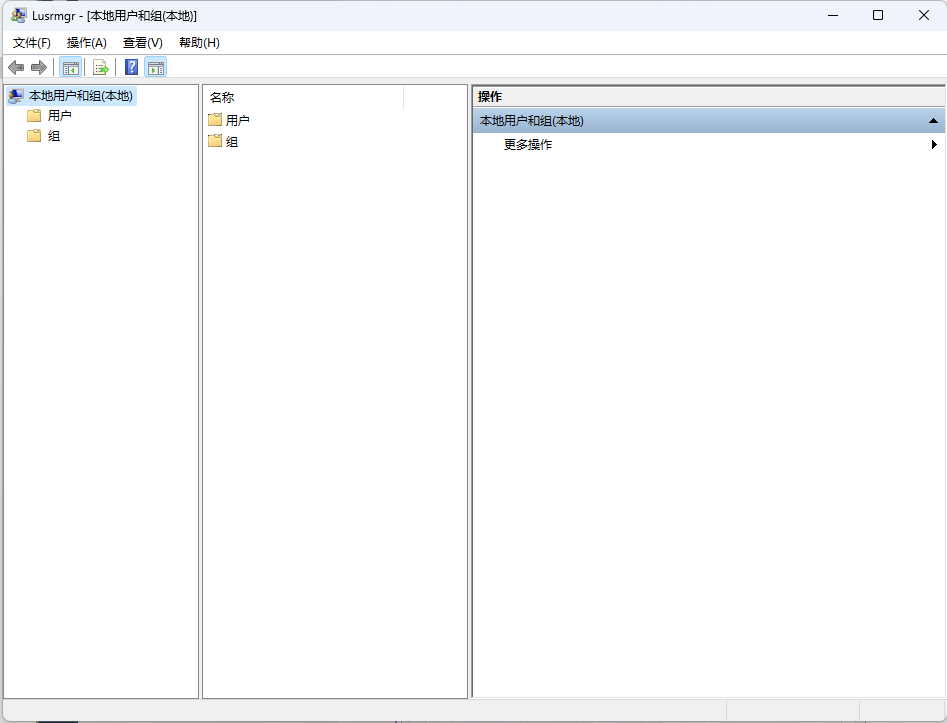Click the 用户 folder icon in the tree
The width and height of the screenshot is (947, 723).
click(x=34, y=115)
